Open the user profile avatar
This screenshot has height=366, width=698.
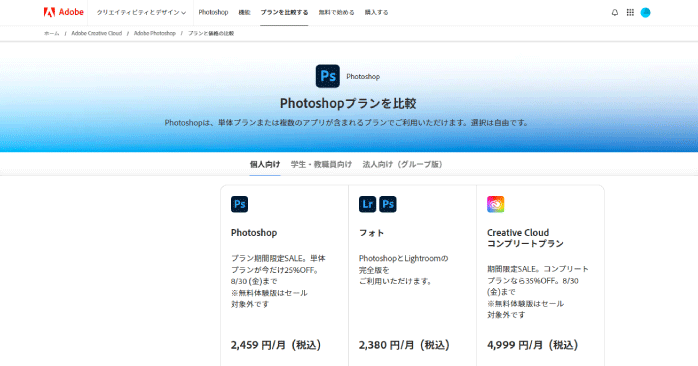pyautogui.click(x=645, y=12)
